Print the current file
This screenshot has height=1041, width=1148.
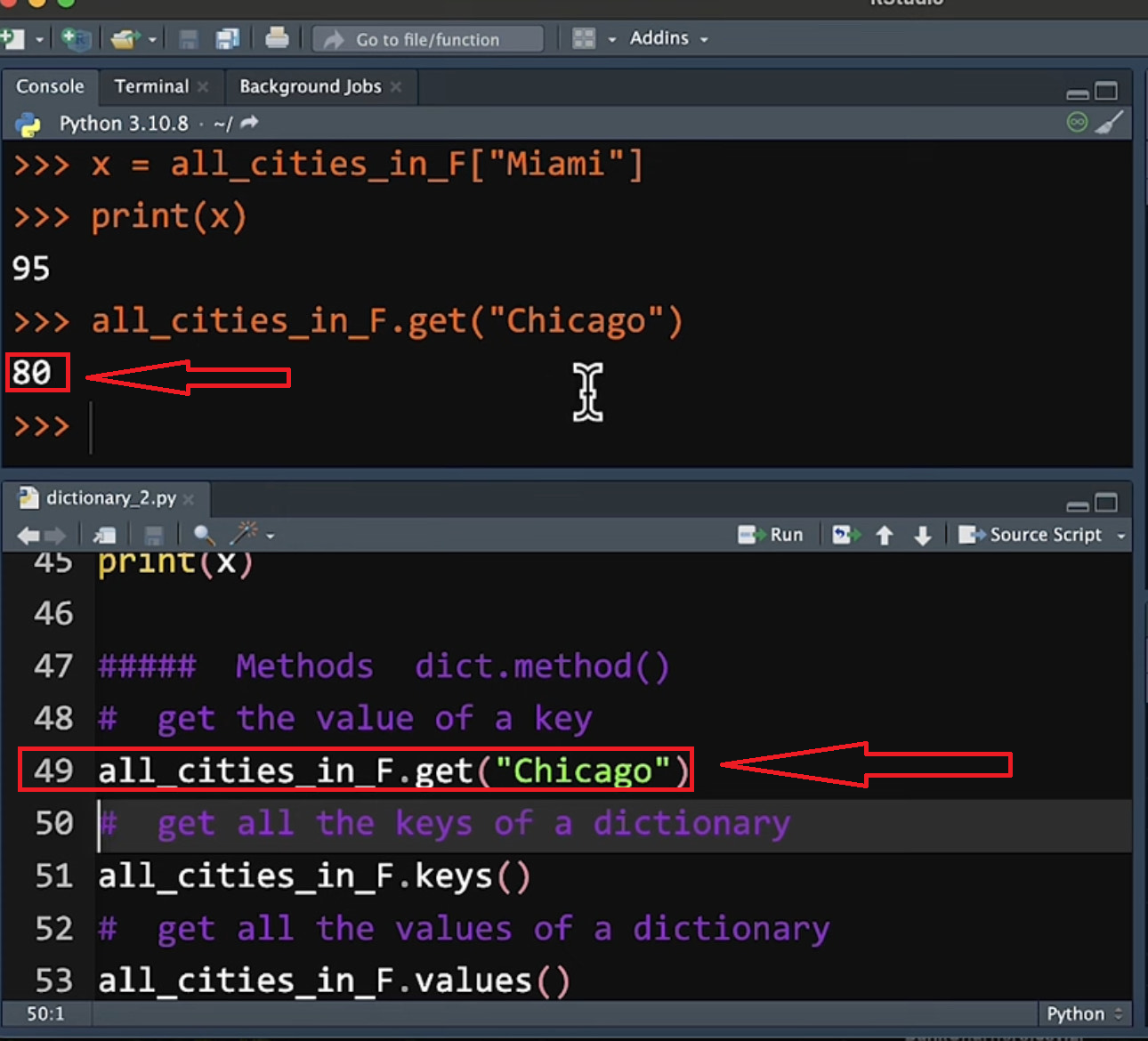[277, 38]
